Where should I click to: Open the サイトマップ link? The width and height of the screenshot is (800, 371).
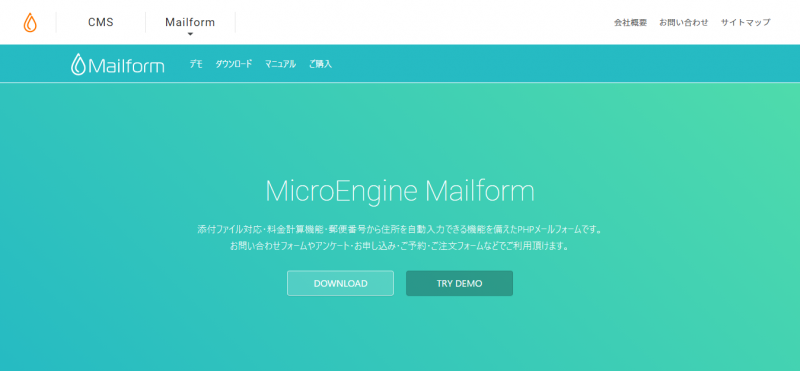[x=745, y=22]
